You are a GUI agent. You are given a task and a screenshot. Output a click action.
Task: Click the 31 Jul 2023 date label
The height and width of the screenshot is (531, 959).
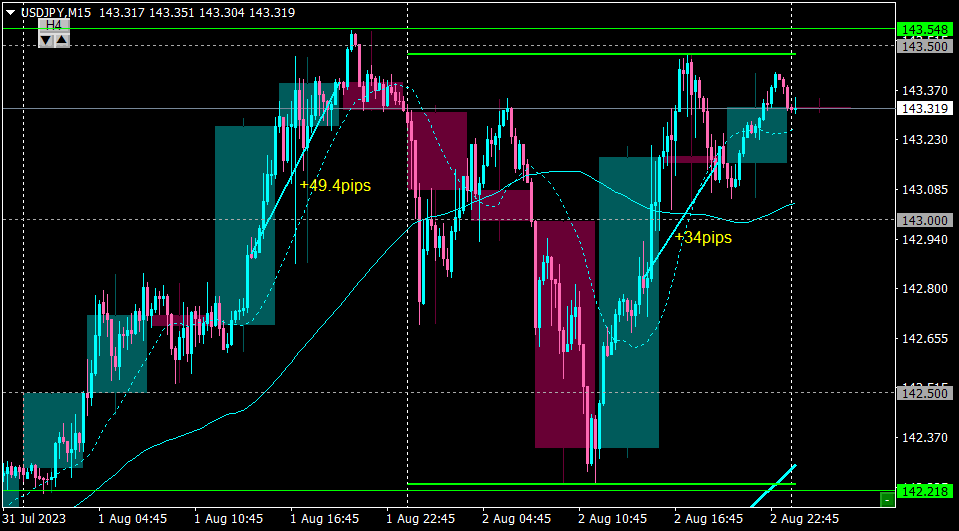pyautogui.click(x=34, y=519)
